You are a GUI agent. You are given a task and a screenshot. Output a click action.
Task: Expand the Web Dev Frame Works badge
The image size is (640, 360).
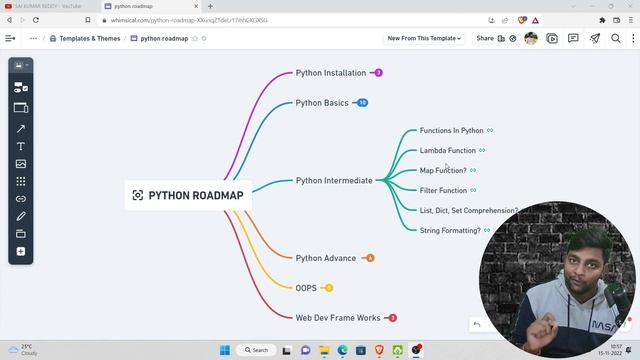(x=393, y=318)
